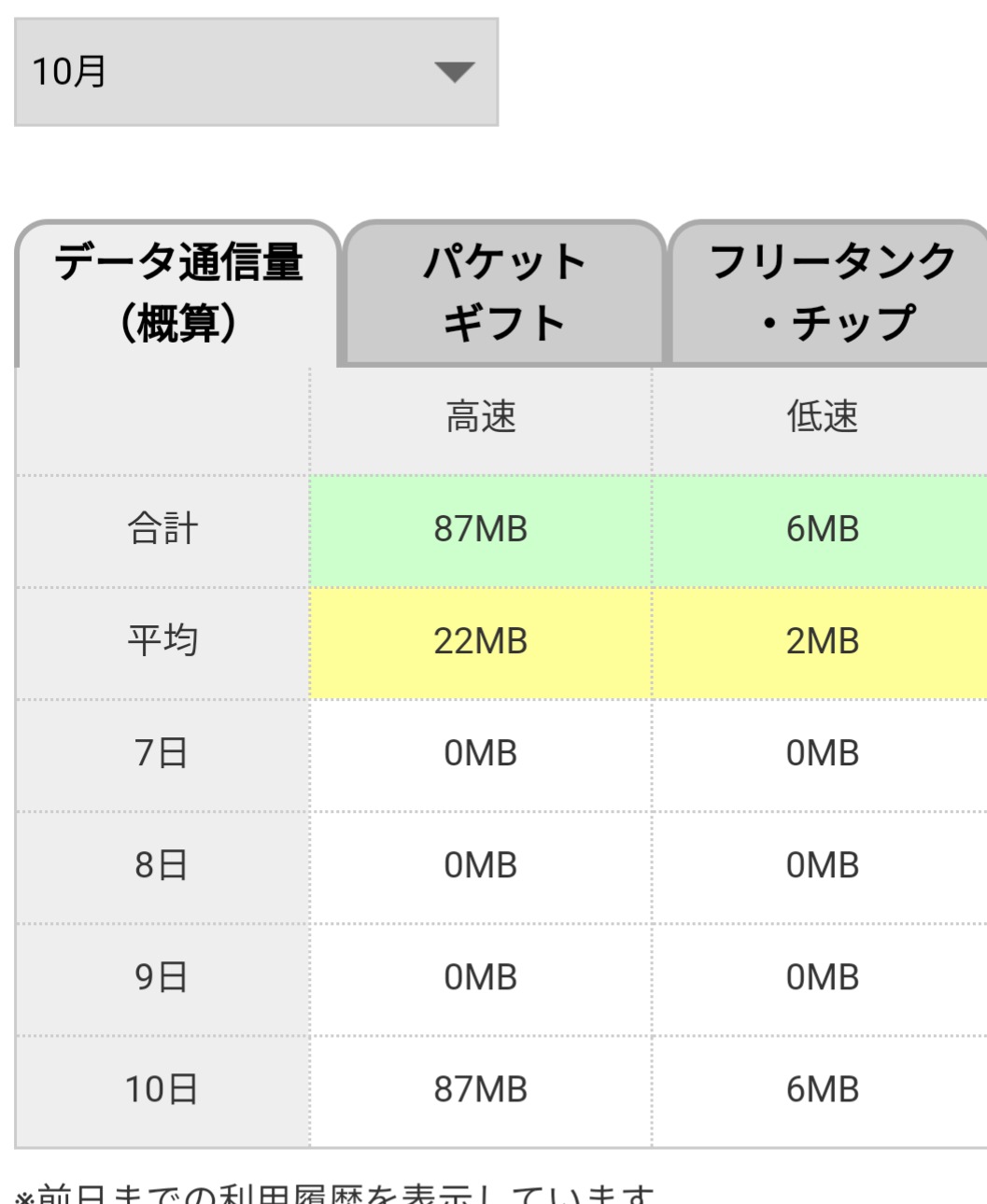The width and height of the screenshot is (987, 1204).
Task: Select the 9日 row label
Action: click(x=162, y=977)
